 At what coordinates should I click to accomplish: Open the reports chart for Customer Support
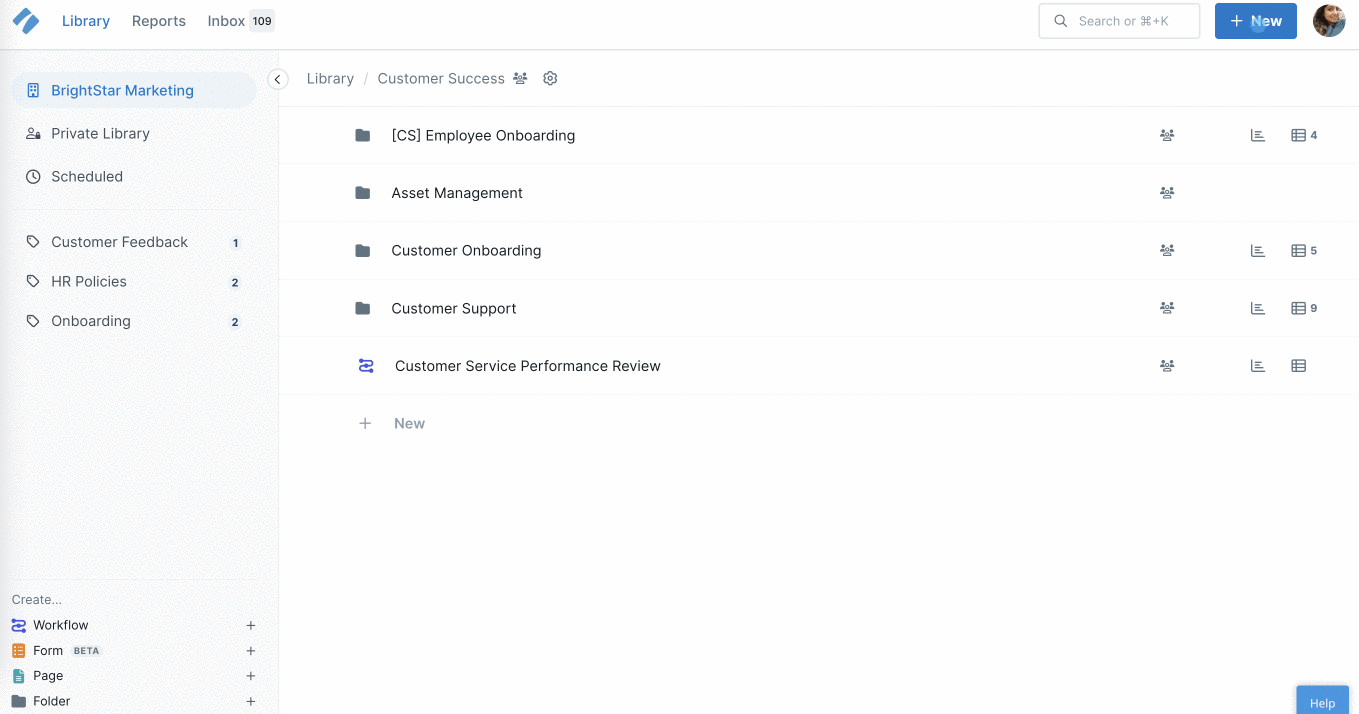tap(1258, 308)
